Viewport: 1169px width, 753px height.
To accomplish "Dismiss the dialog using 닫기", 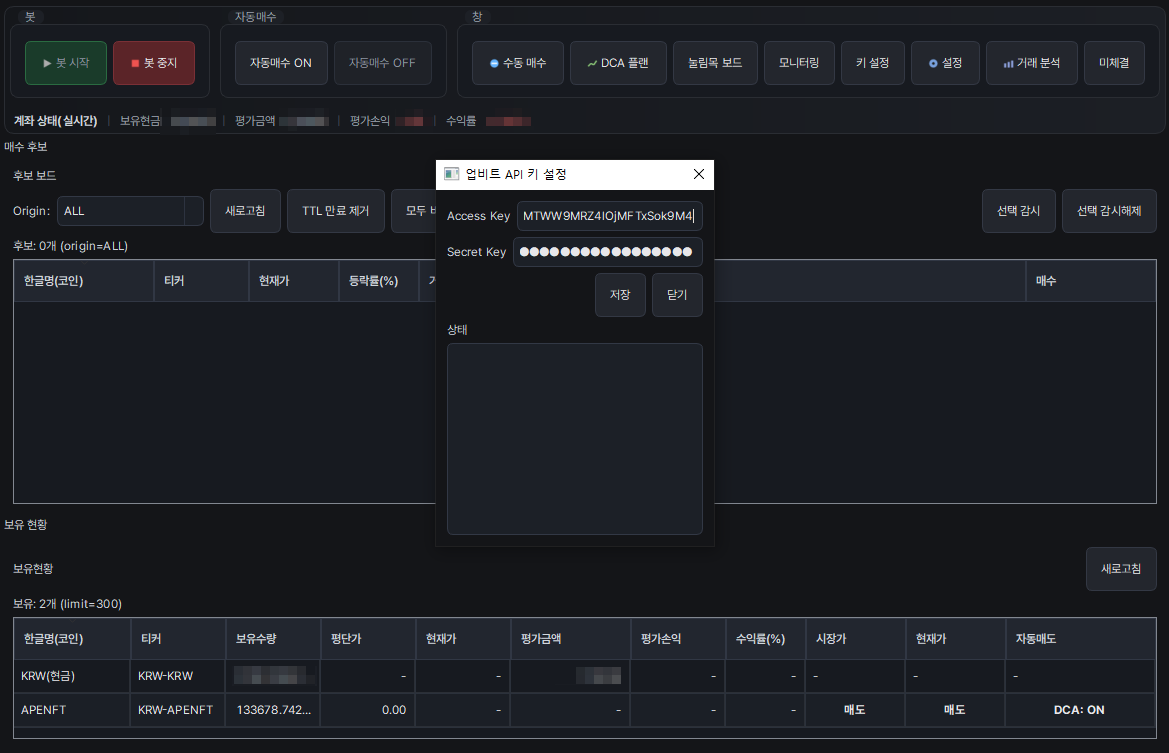I will (677, 295).
